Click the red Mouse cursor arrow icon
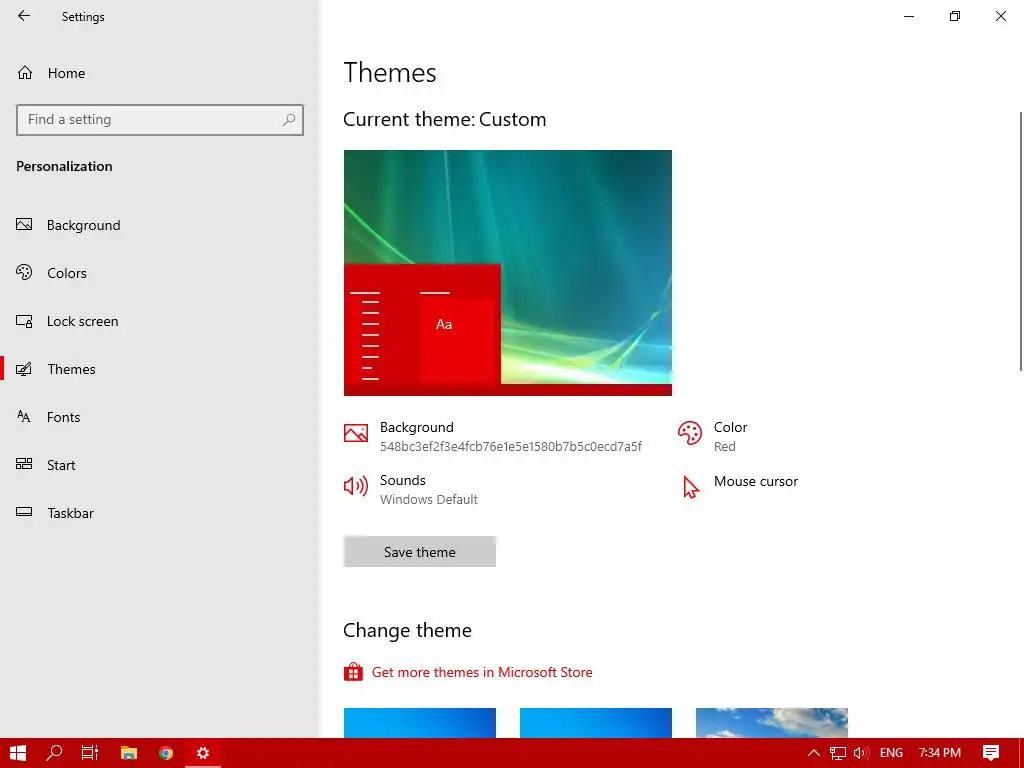The width and height of the screenshot is (1024, 768). click(690, 487)
